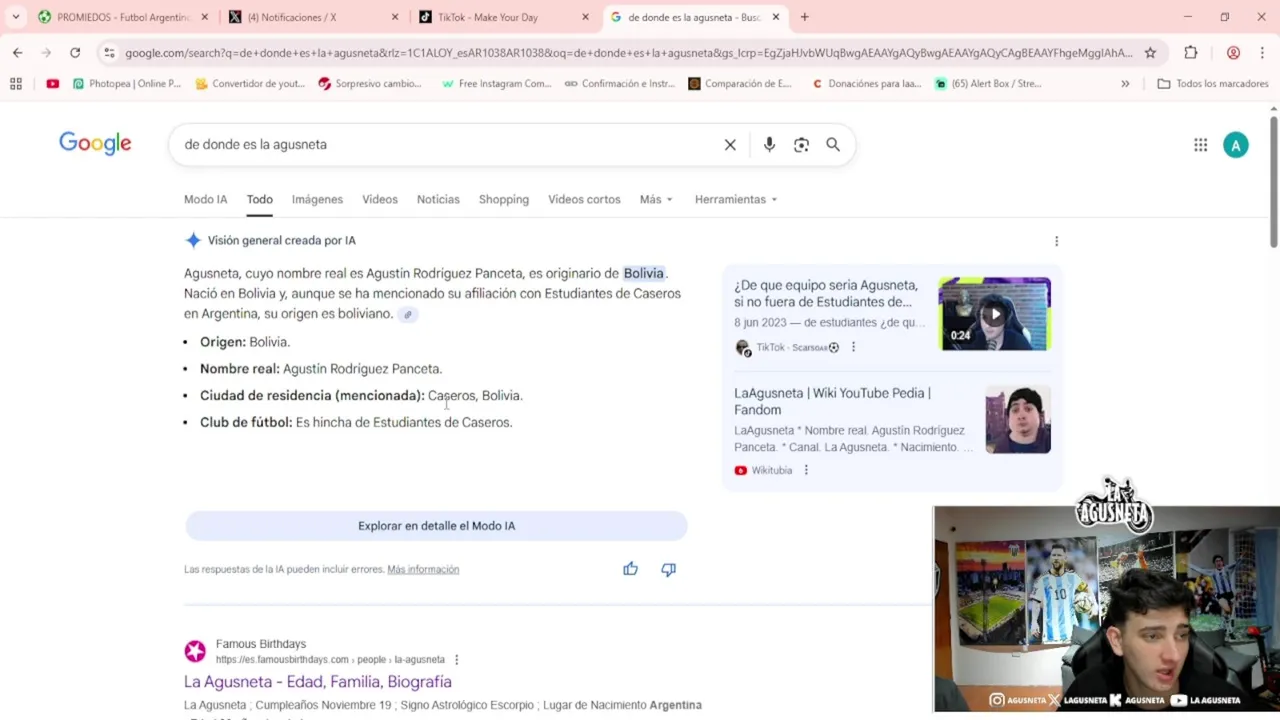The height and width of the screenshot is (720, 1280).
Task: Start voice search with microphone icon
Action: tap(769, 145)
